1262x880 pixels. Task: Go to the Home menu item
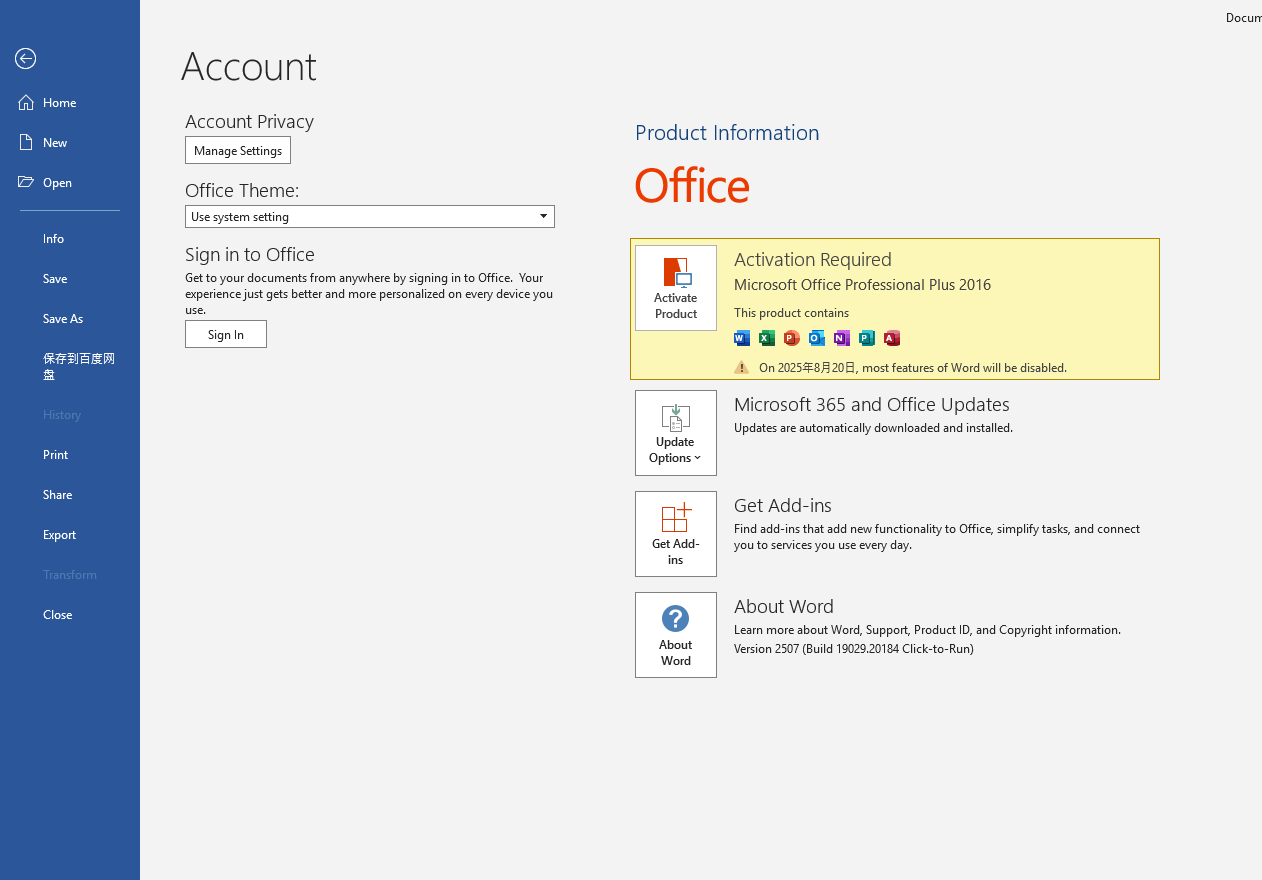60,102
